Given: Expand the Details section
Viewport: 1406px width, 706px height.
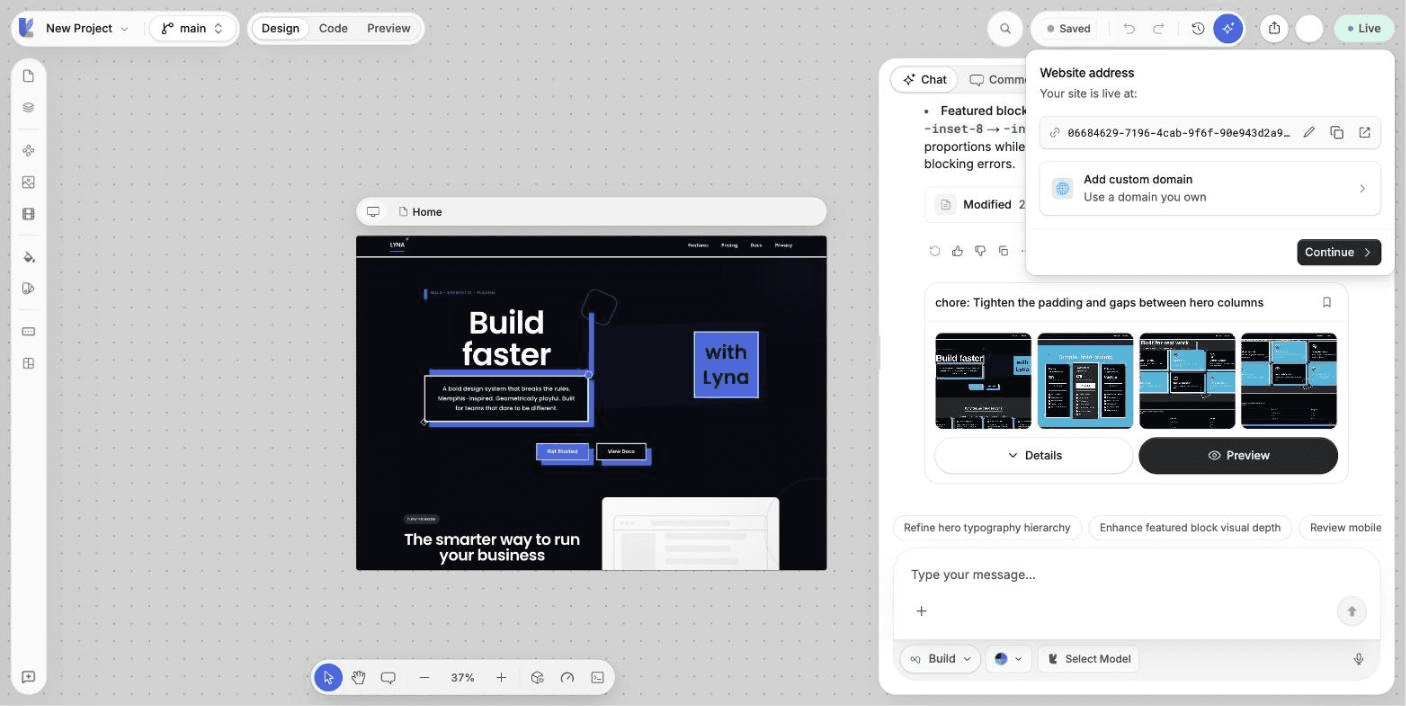Looking at the screenshot, I should pos(1034,455).
